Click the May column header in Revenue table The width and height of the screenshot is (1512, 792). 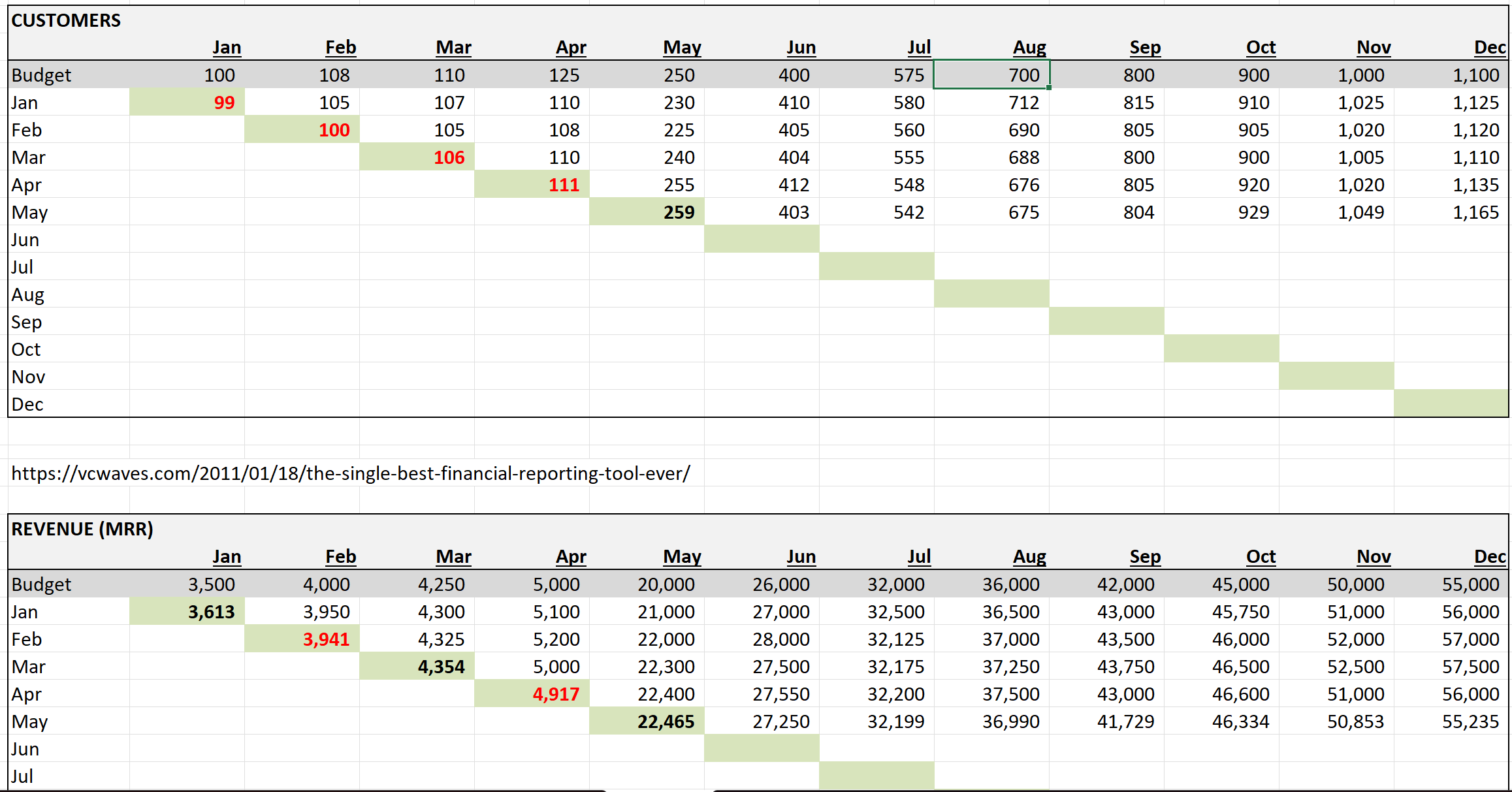pos(682,556)
